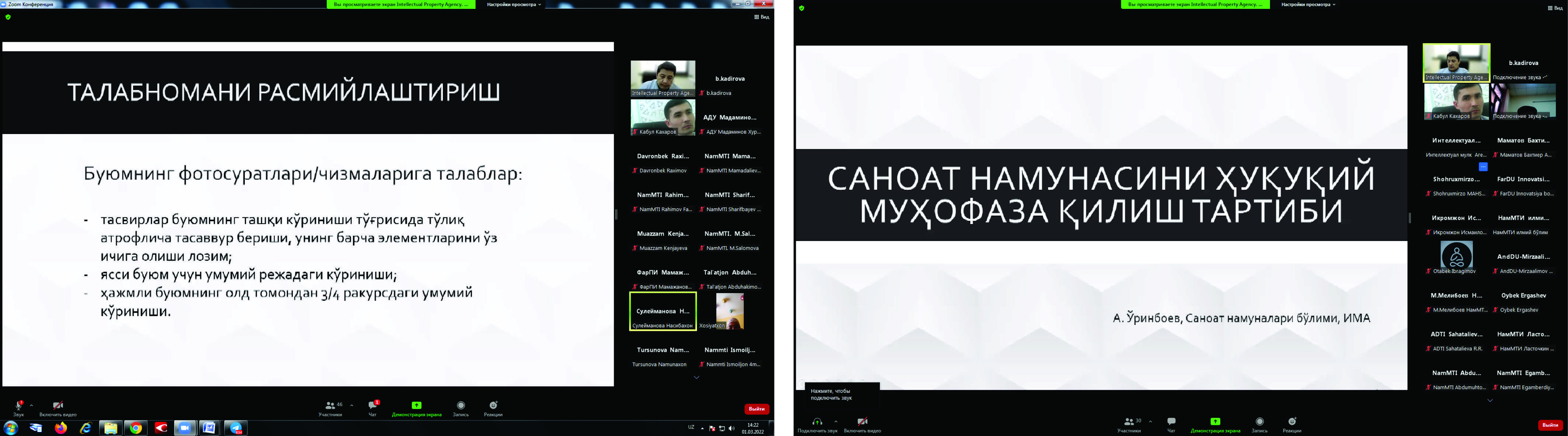Toggle Включить видео in left window
The image size is (1568, 436).
pos(58,406)
